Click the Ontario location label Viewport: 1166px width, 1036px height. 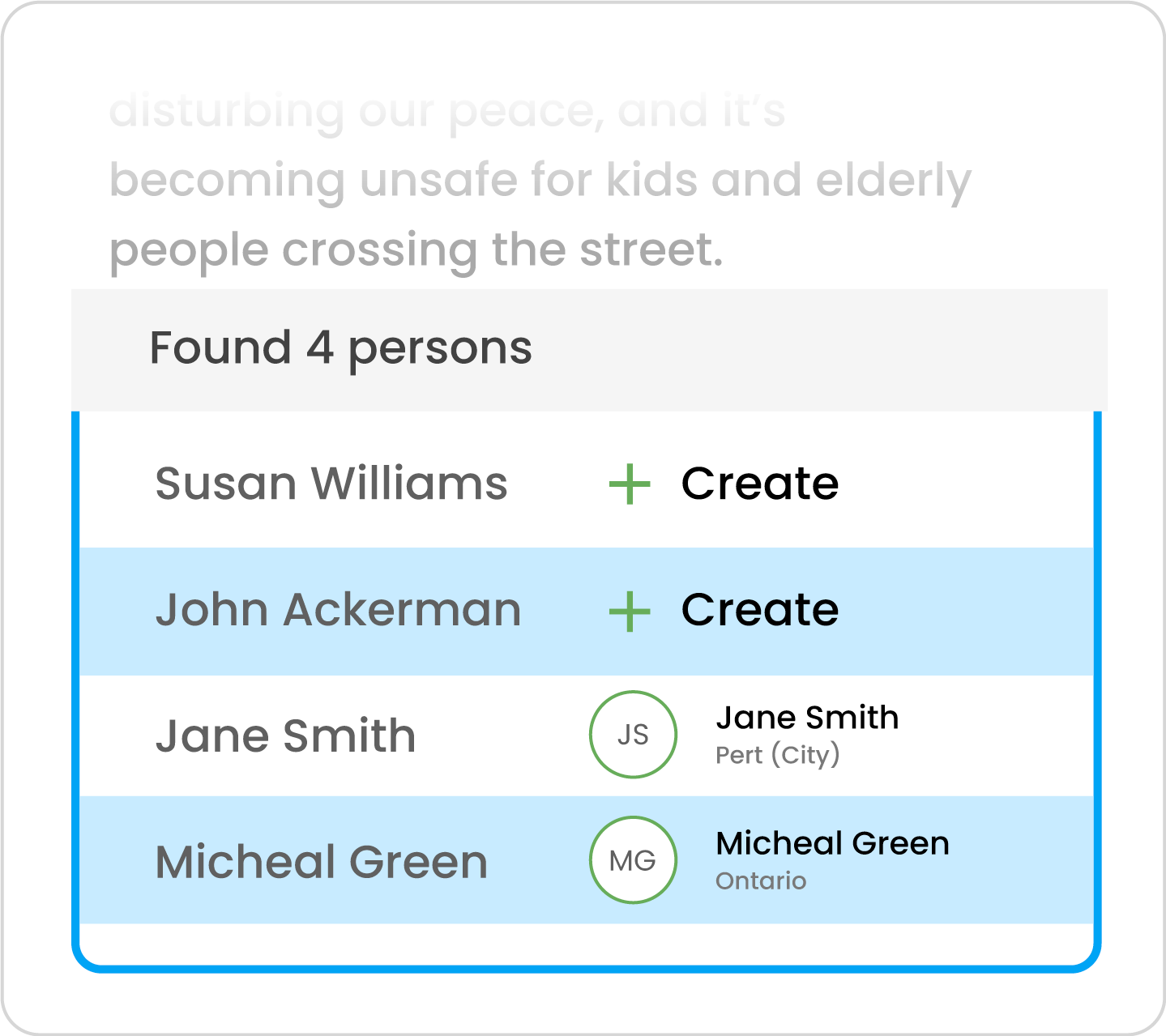[x=761, y=880]
